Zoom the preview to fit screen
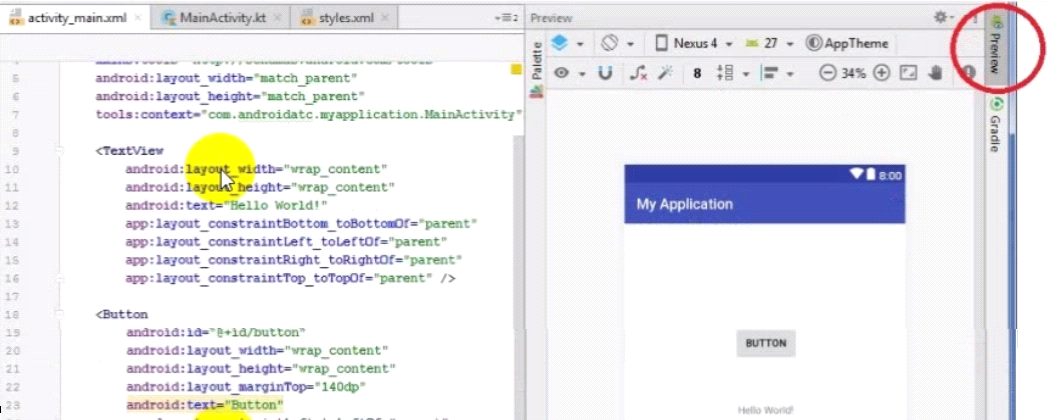 pyautogui.click(x=909, y=73)
